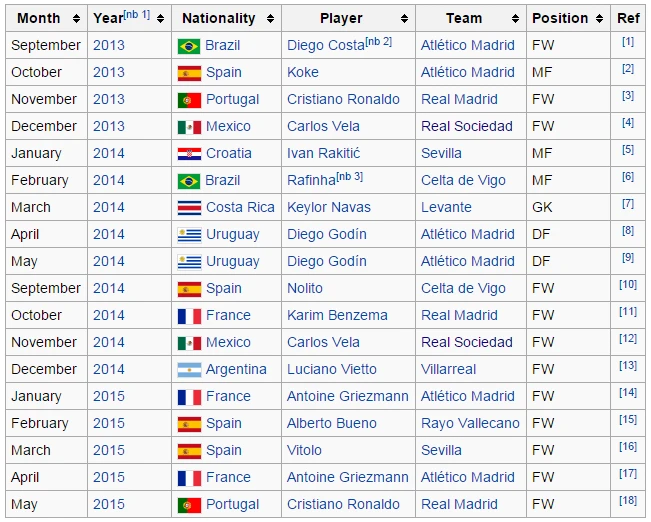Sort the table by the Month column
Image resolution: width=651 pixels, height=522 pixels.
pyautogui.click(x=76, y=18)
